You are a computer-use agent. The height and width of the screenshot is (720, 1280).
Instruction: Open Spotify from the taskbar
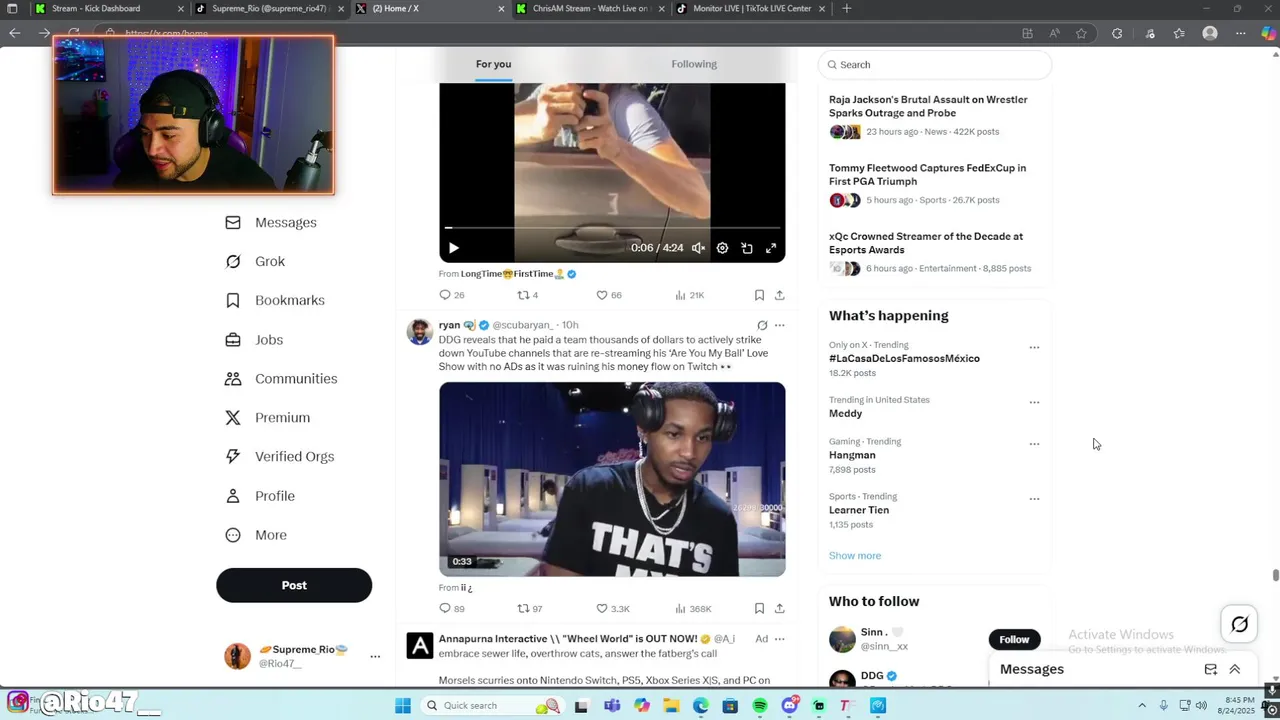(760, 706)
